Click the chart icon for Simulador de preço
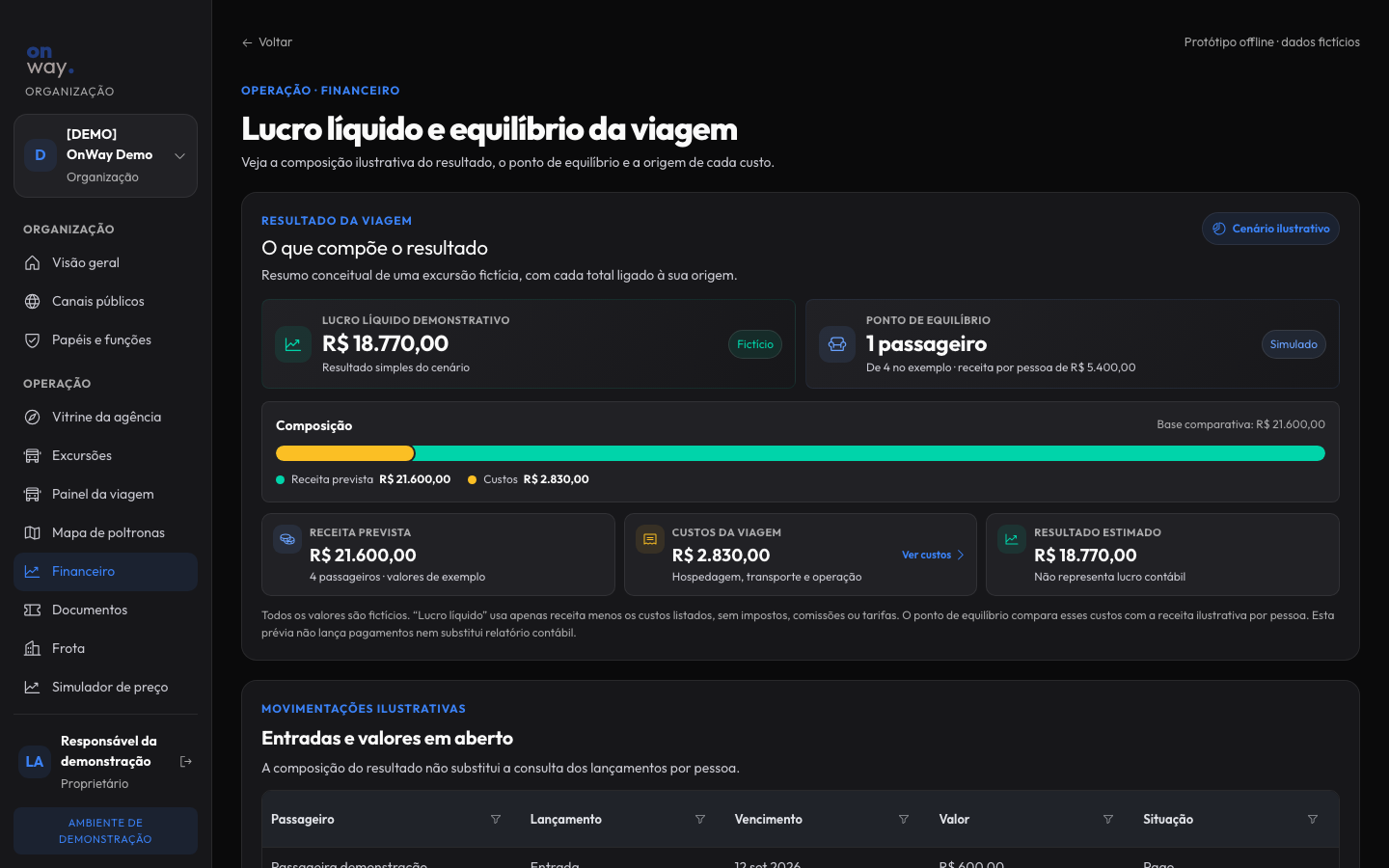Screen dimensions: 1389x868 pyautogui.click(x=32, y=687)
